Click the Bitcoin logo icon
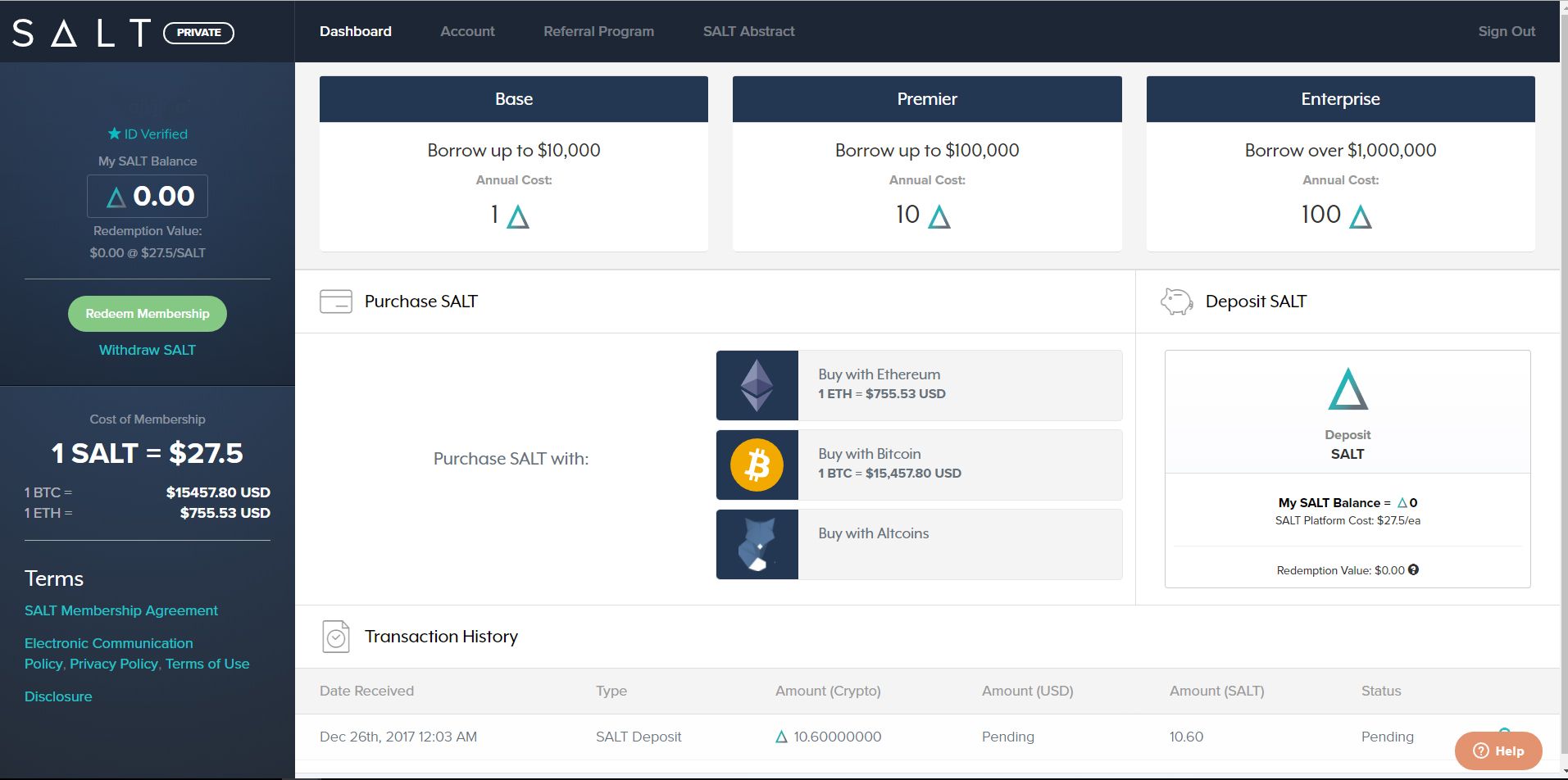Screen dimensions: 1568x780 point(757,465)
